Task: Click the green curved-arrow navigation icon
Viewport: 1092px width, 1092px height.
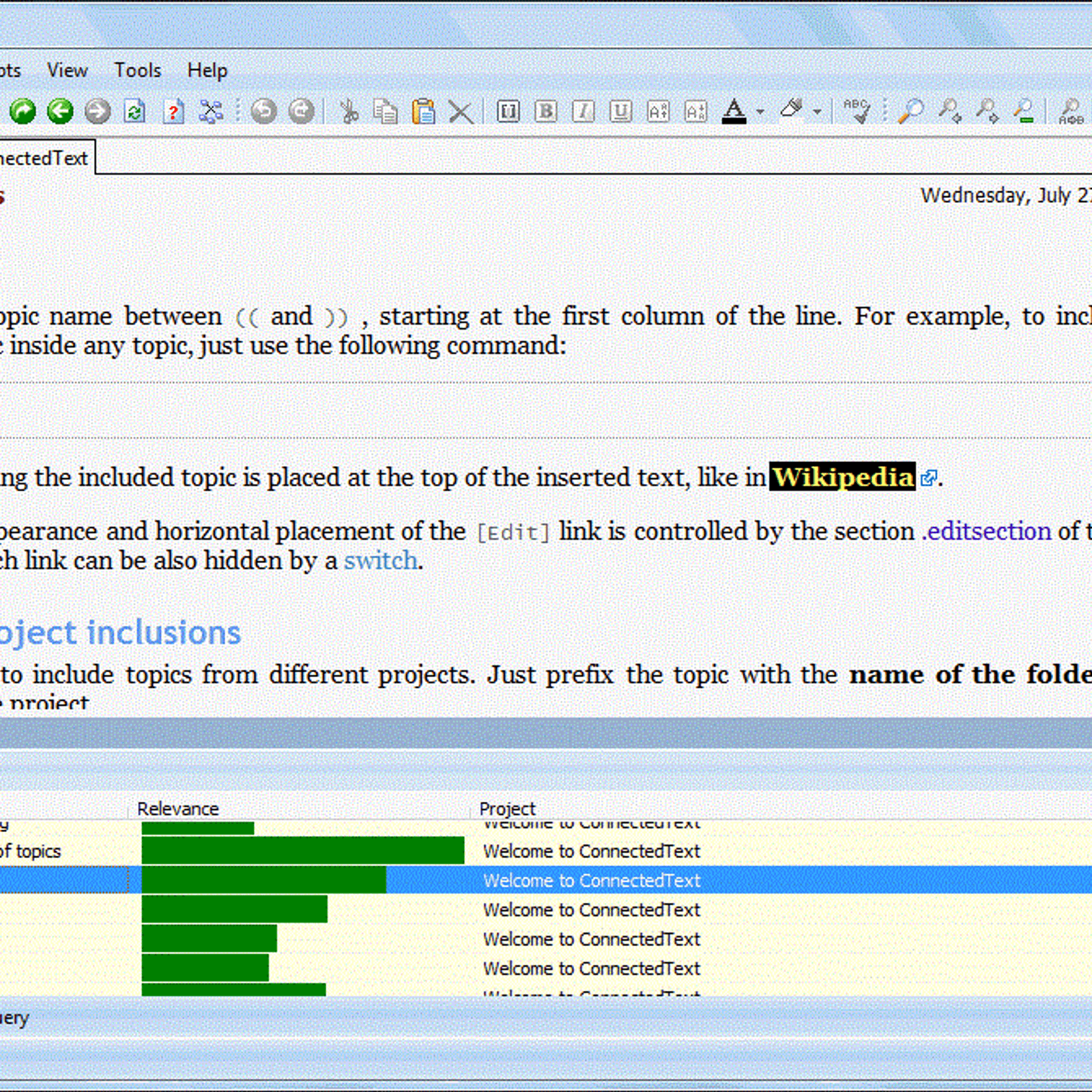Action: (23, 111)
